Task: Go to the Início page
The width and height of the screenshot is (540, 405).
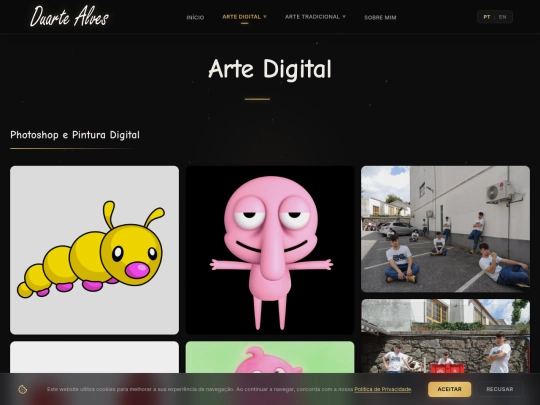Action: 195,17
